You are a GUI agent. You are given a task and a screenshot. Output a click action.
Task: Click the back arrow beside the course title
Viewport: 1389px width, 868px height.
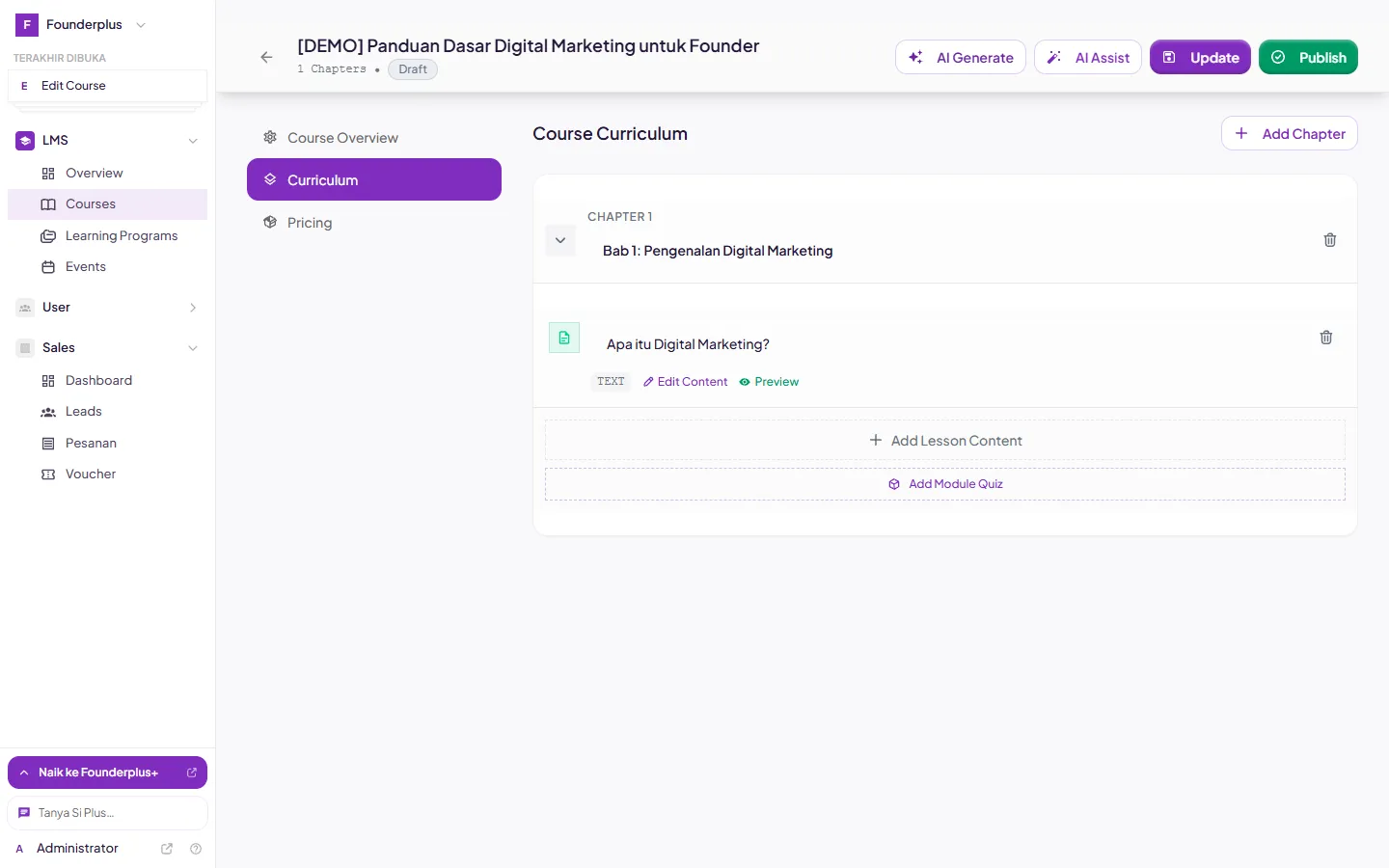tap(267, 58)
